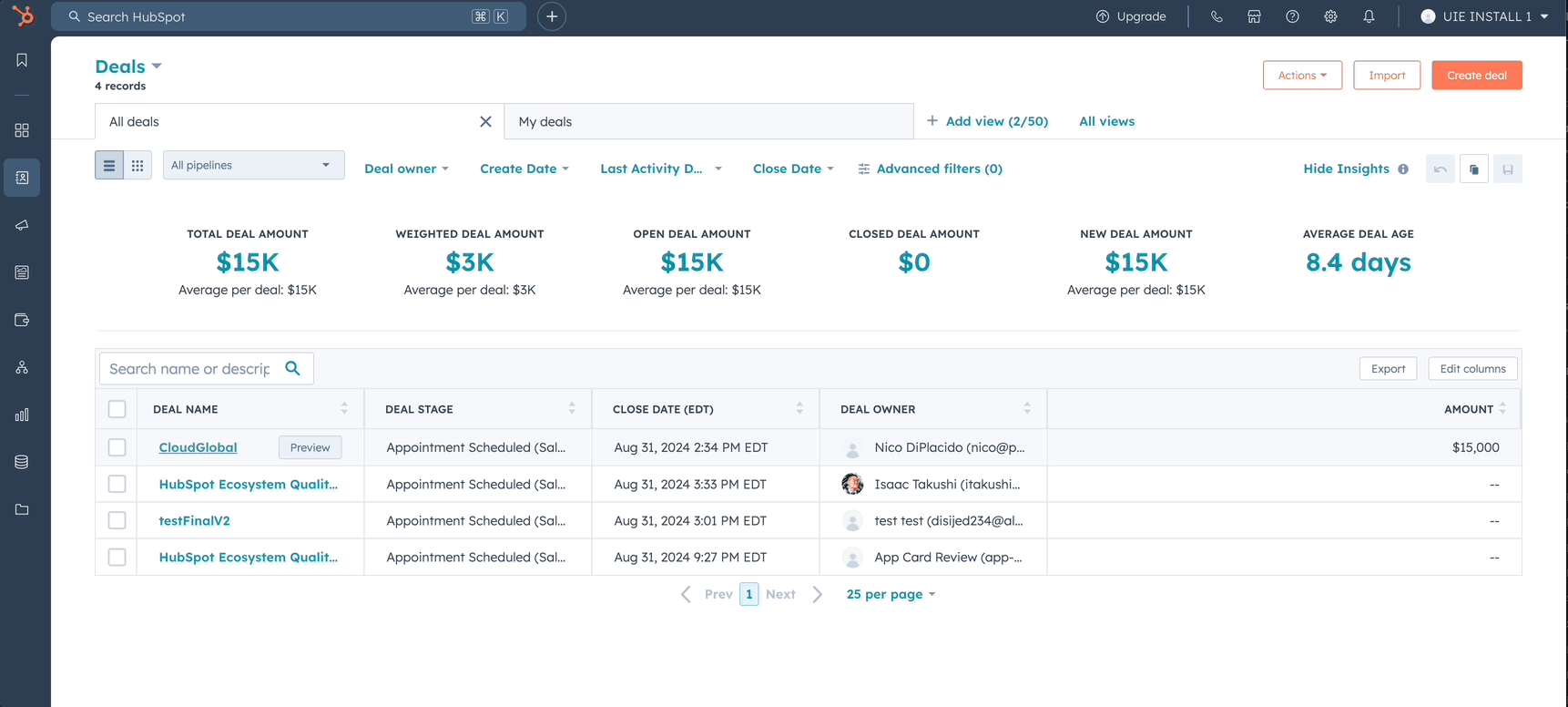Open All views link
The height and width of the screenshot is (707, 1568).
point(1106,121)
